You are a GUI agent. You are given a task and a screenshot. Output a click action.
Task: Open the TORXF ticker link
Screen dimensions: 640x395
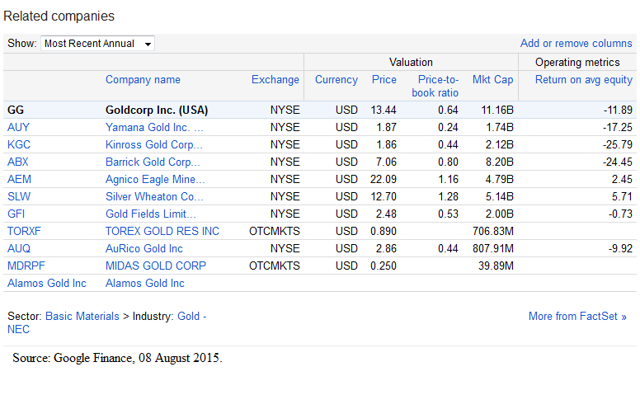click(x=24, y=231)
